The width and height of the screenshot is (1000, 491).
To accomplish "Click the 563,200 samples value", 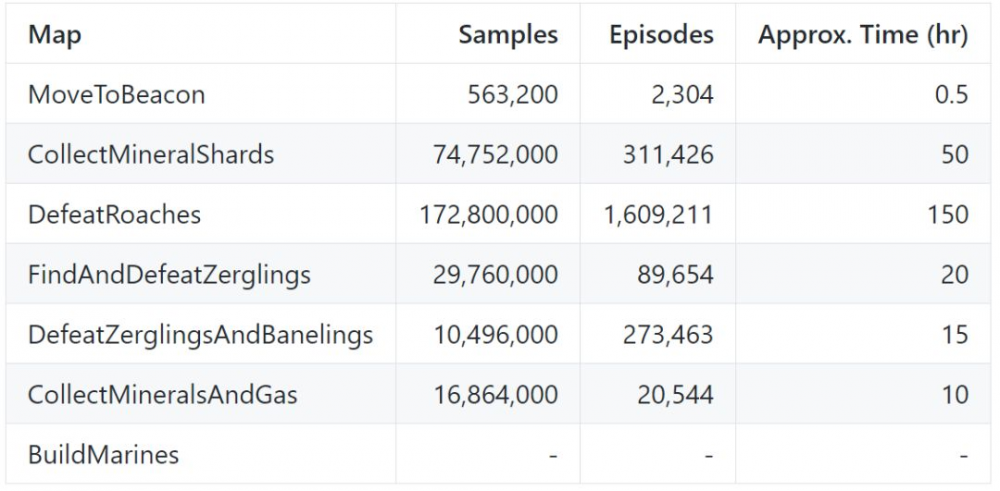I will [x=513, y=95].
